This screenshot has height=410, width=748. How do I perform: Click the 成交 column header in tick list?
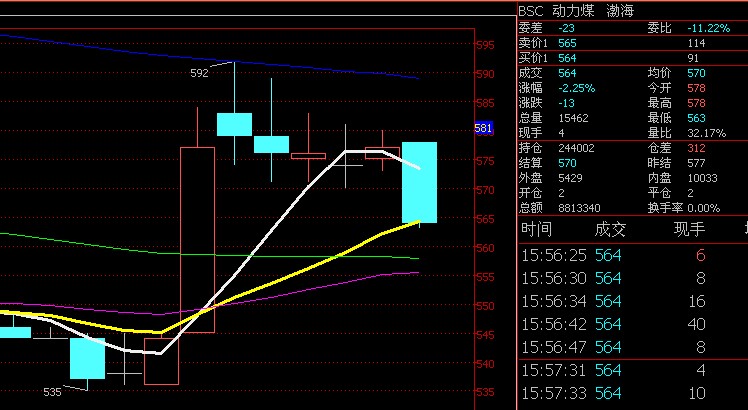click(610, 230)
